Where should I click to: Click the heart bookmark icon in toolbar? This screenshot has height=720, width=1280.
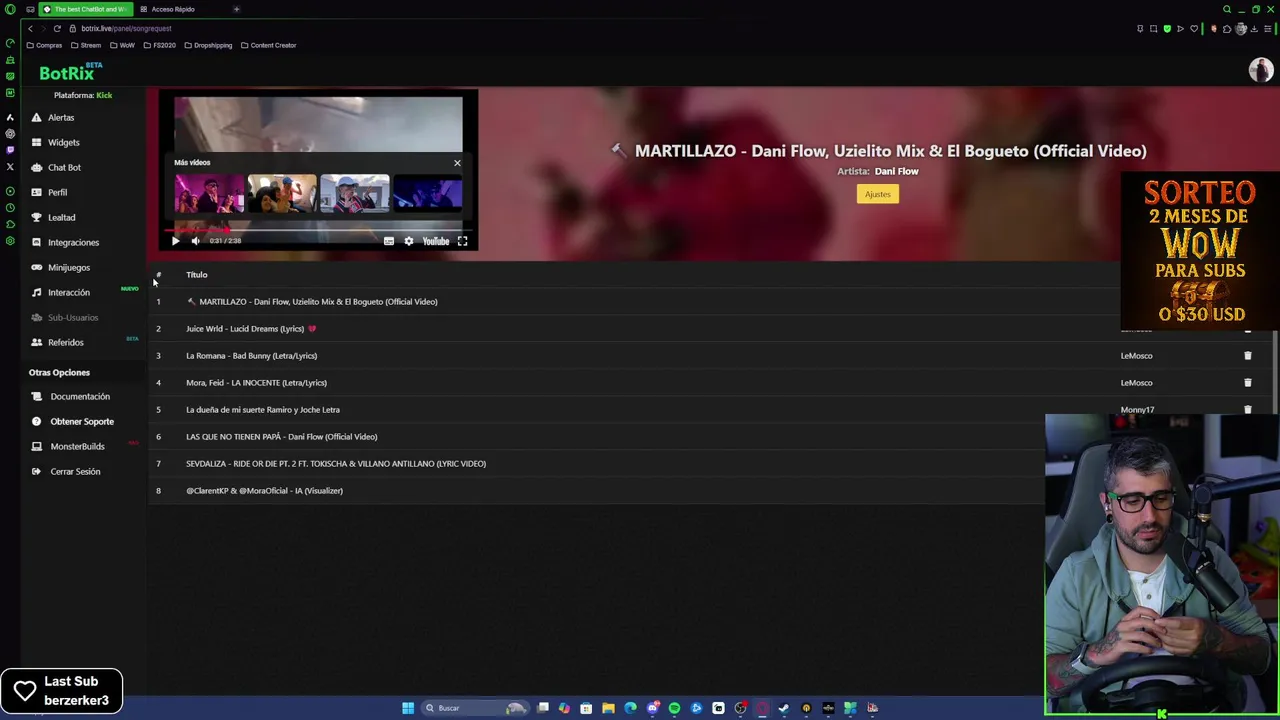(x=1193, y=28)
